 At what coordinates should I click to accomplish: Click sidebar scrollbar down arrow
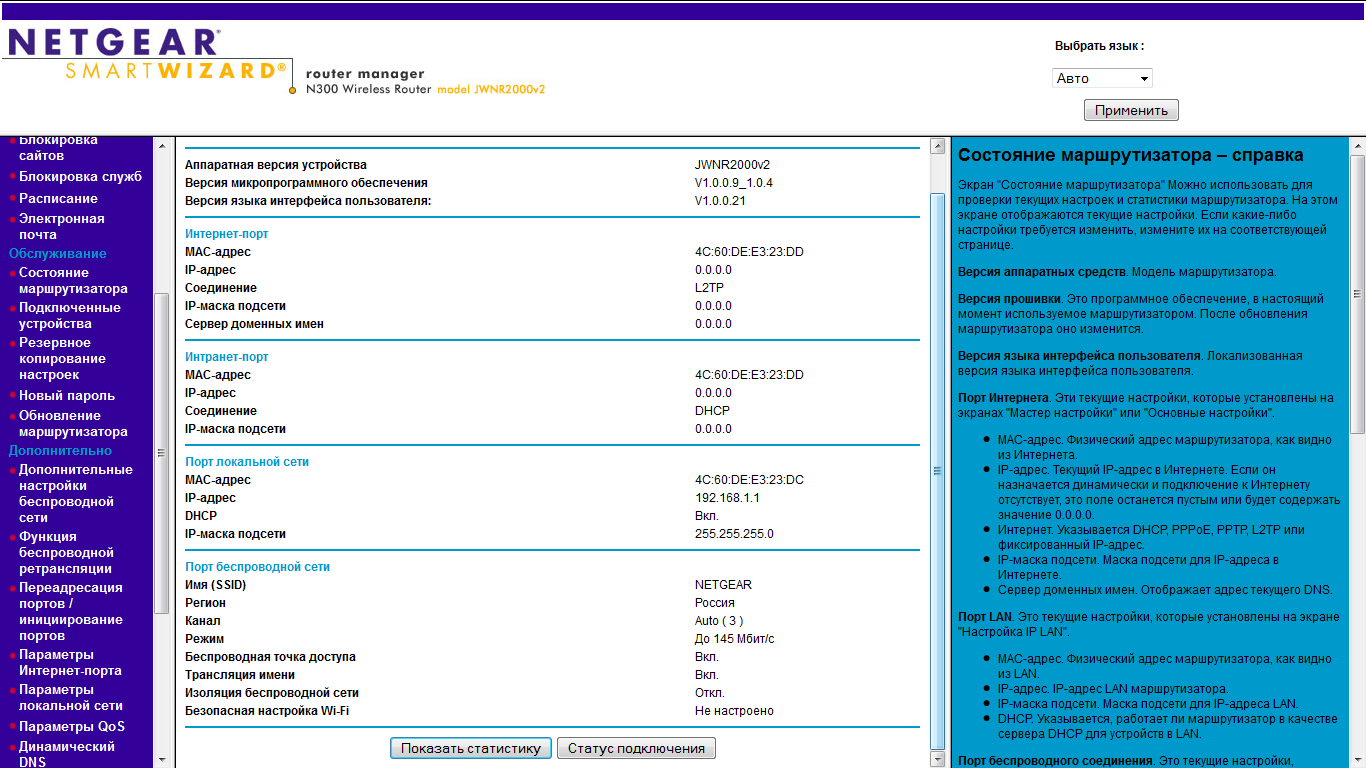click(162, 760)
